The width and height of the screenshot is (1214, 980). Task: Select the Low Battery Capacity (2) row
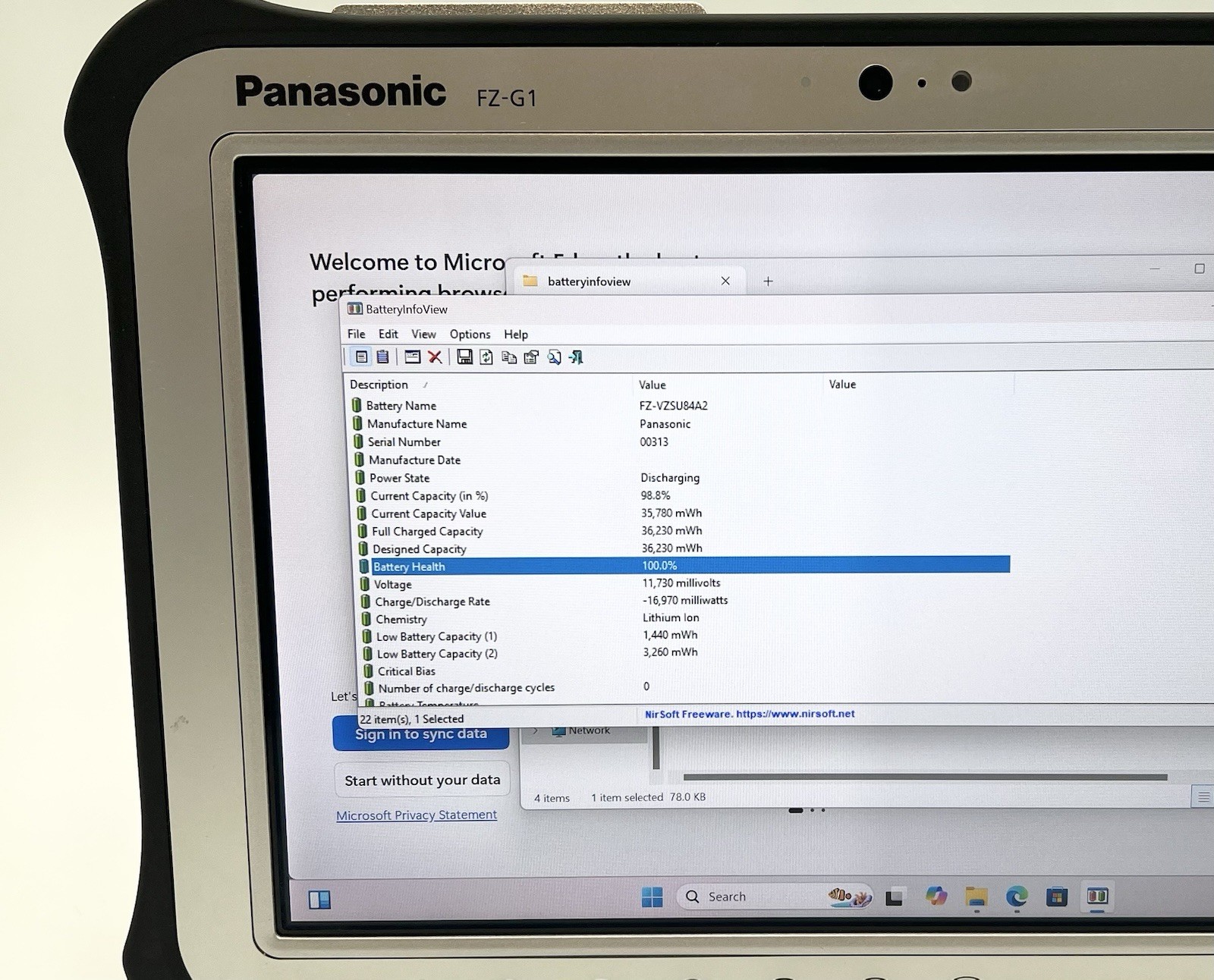(x=686, y=654)
